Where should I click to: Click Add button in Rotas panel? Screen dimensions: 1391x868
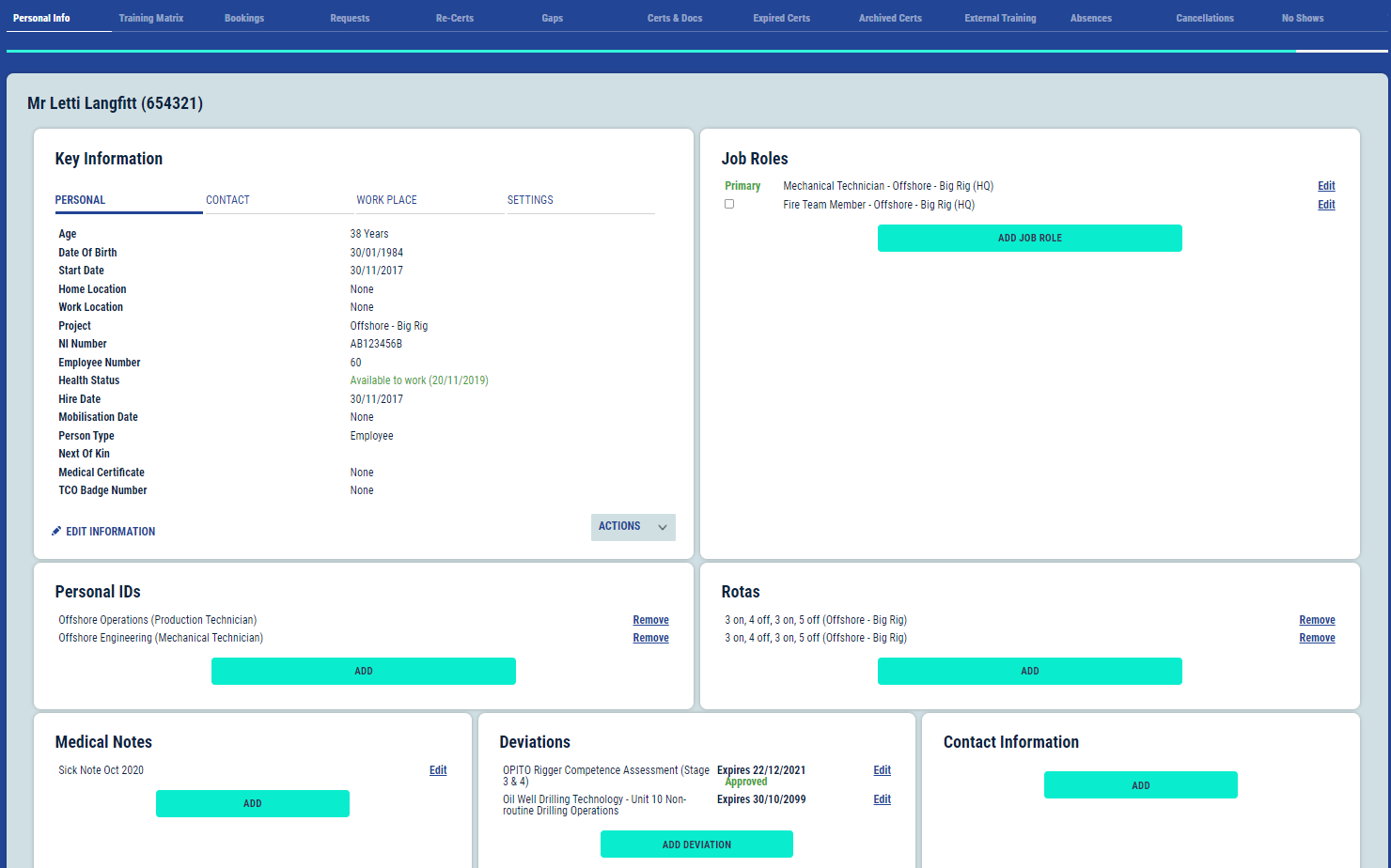tap(1029, 671)
